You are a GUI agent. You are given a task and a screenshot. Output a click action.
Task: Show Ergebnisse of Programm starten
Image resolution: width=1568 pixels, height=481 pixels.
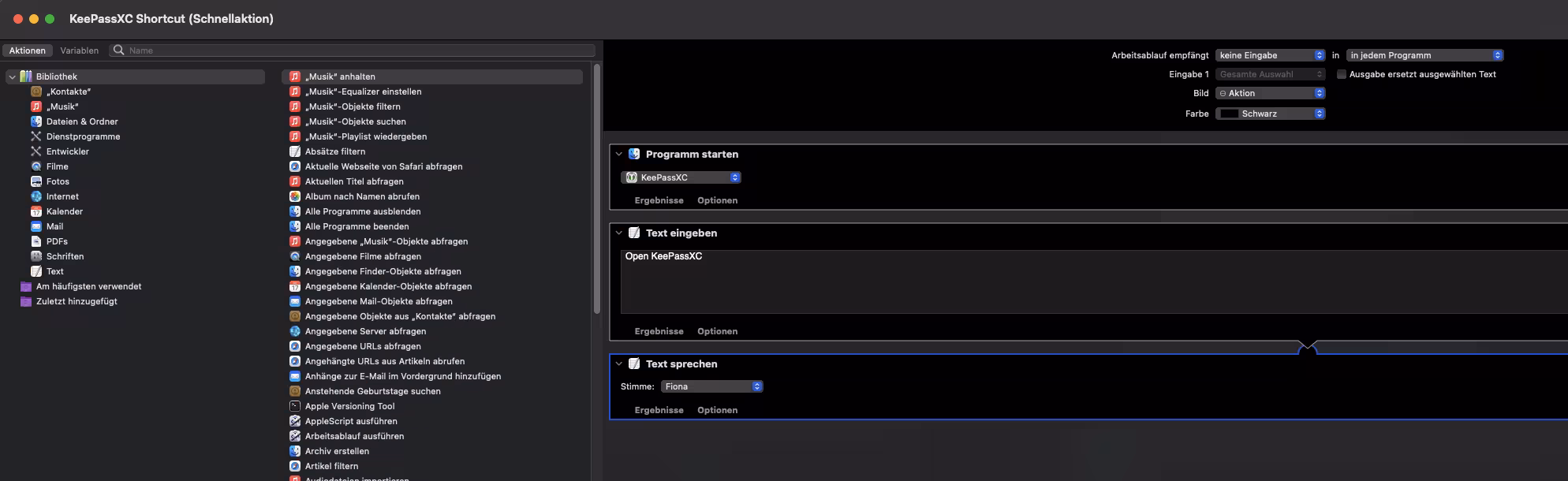659,200
